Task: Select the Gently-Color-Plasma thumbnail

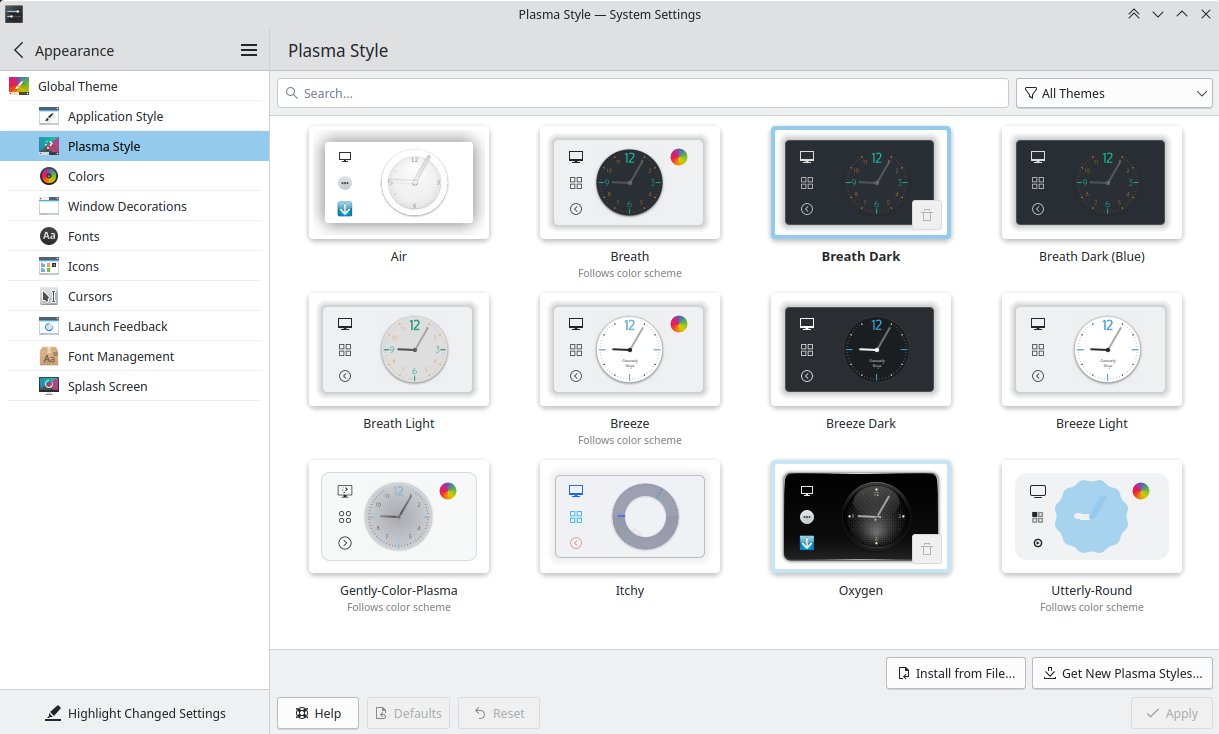Action: pyautogui.click(x=399, y=517)
